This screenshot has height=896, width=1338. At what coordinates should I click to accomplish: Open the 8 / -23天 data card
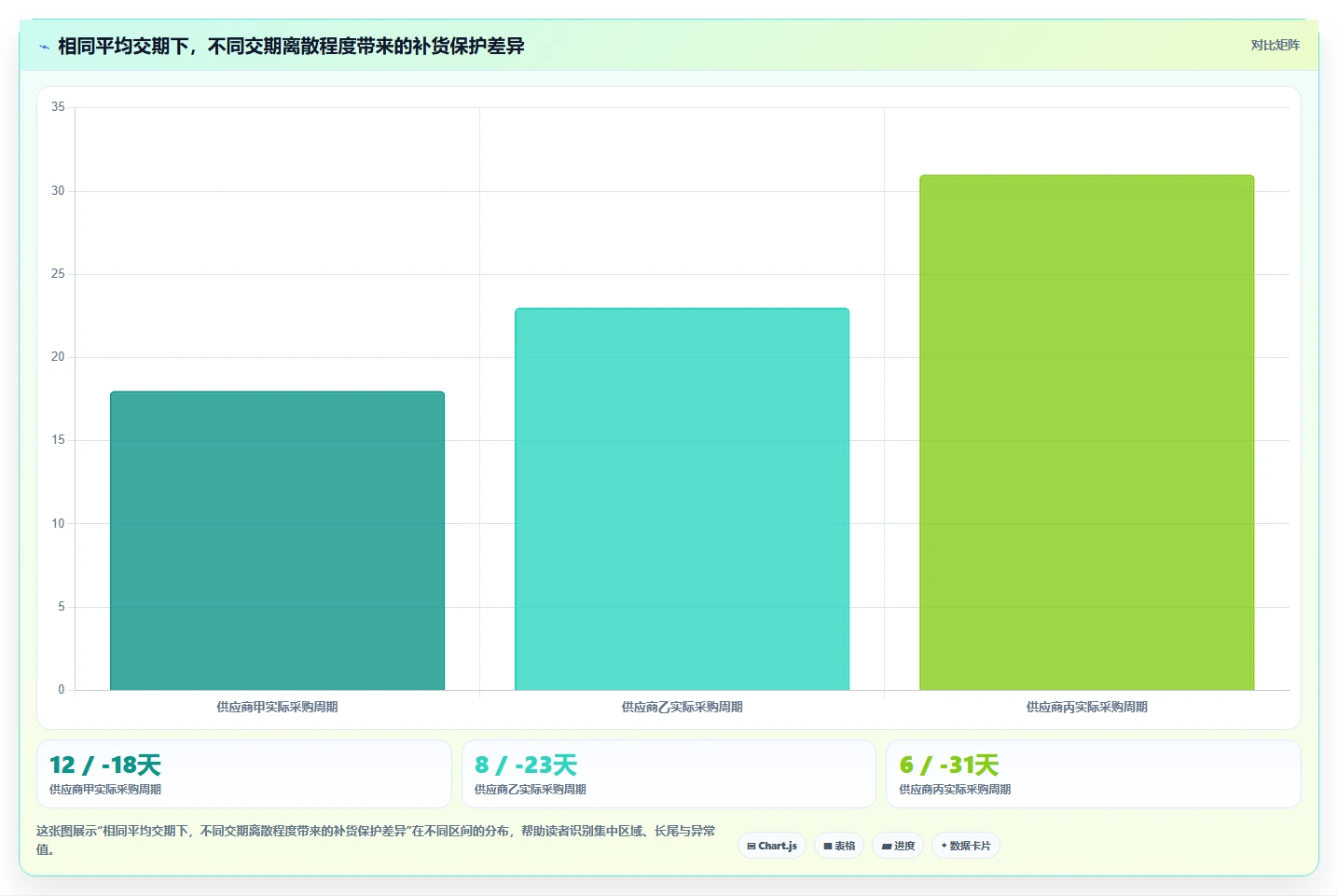pyautogui.click(x=669, y=774)
